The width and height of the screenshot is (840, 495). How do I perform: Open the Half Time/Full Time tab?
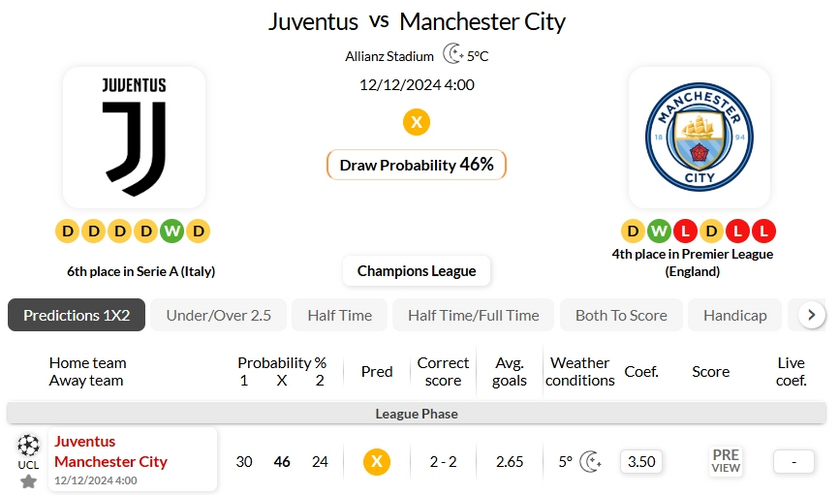pos(474,315)
